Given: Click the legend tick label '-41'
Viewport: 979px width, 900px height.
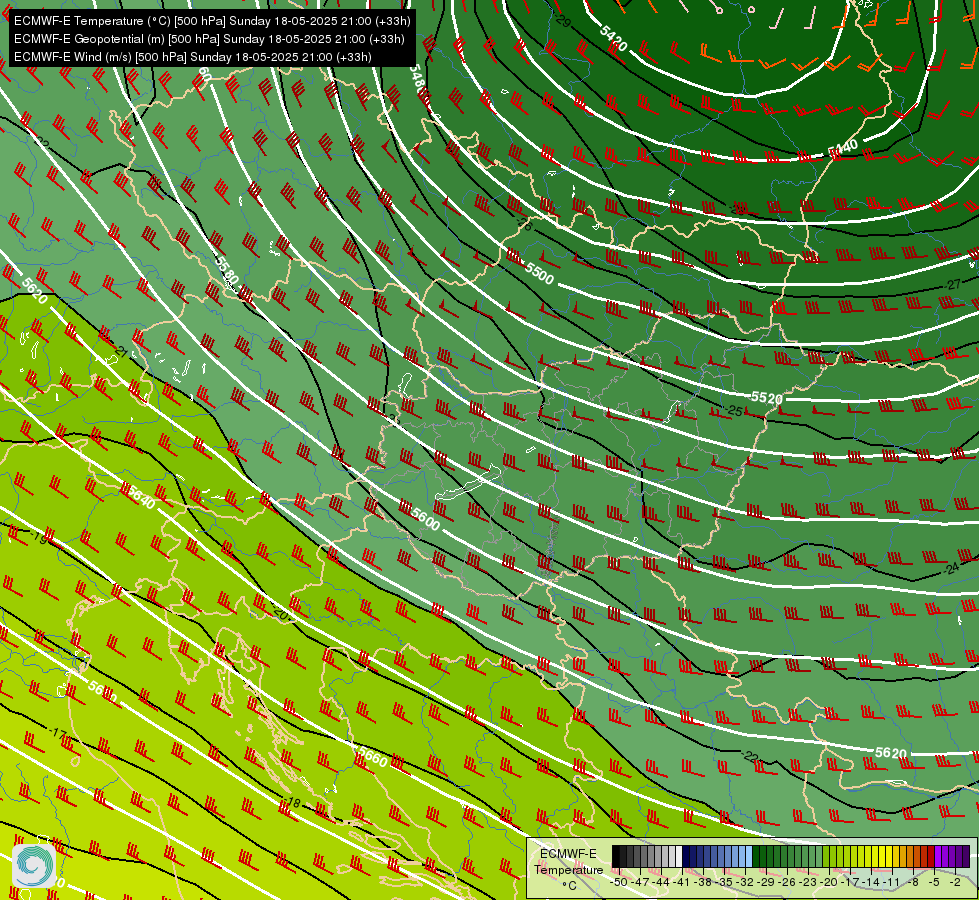Looking at the screenshot, I should coord(682,882).
